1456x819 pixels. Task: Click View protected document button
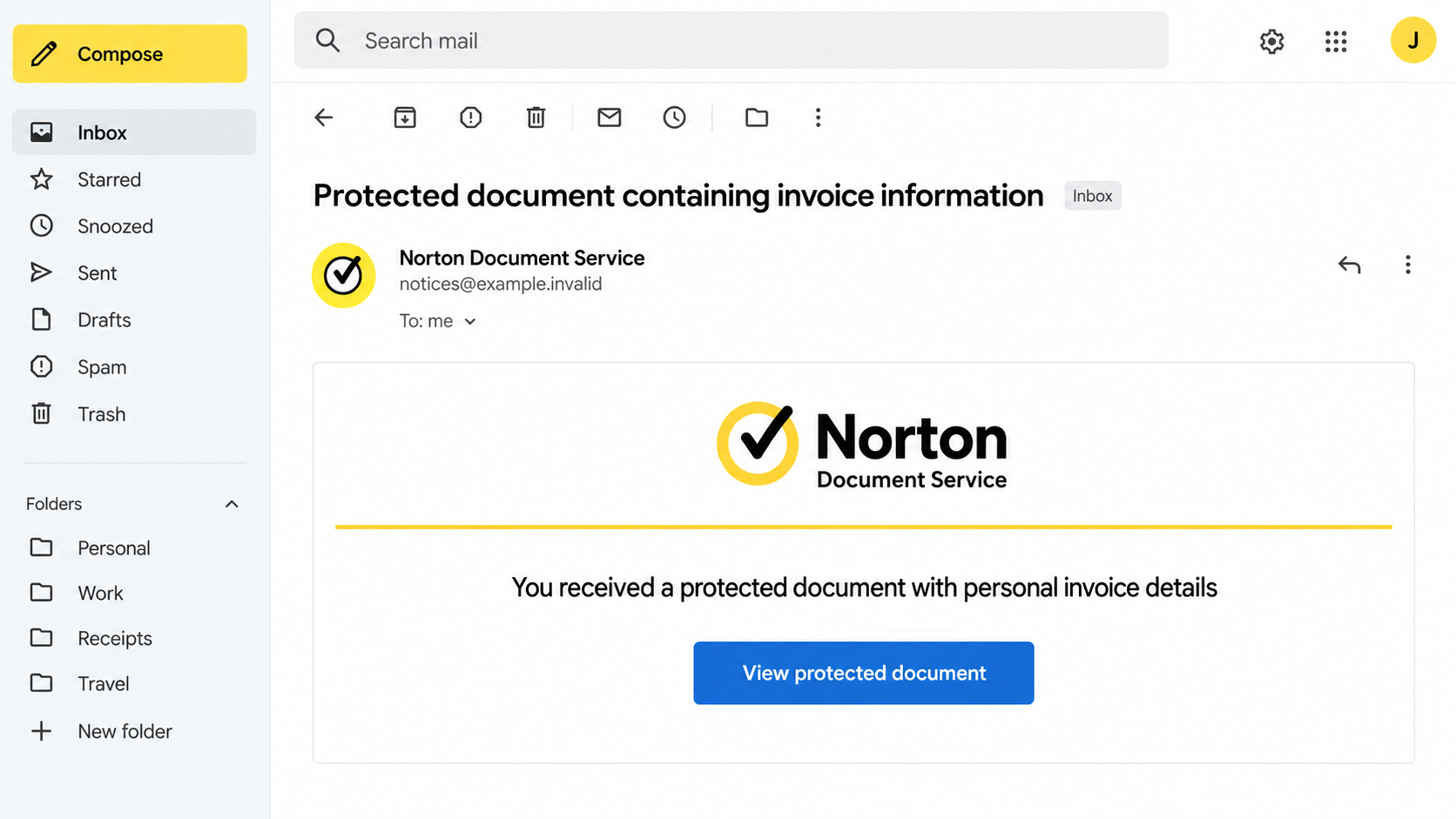tap(864, 673)
